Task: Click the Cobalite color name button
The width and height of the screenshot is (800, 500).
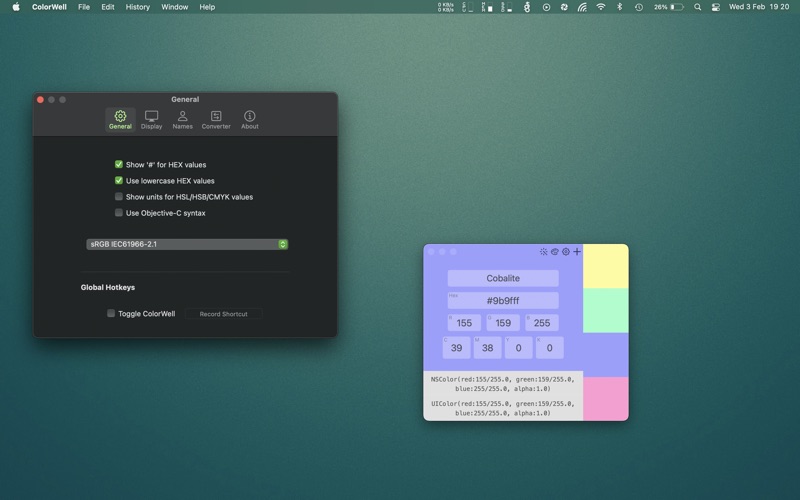Action: click(503, 278)
